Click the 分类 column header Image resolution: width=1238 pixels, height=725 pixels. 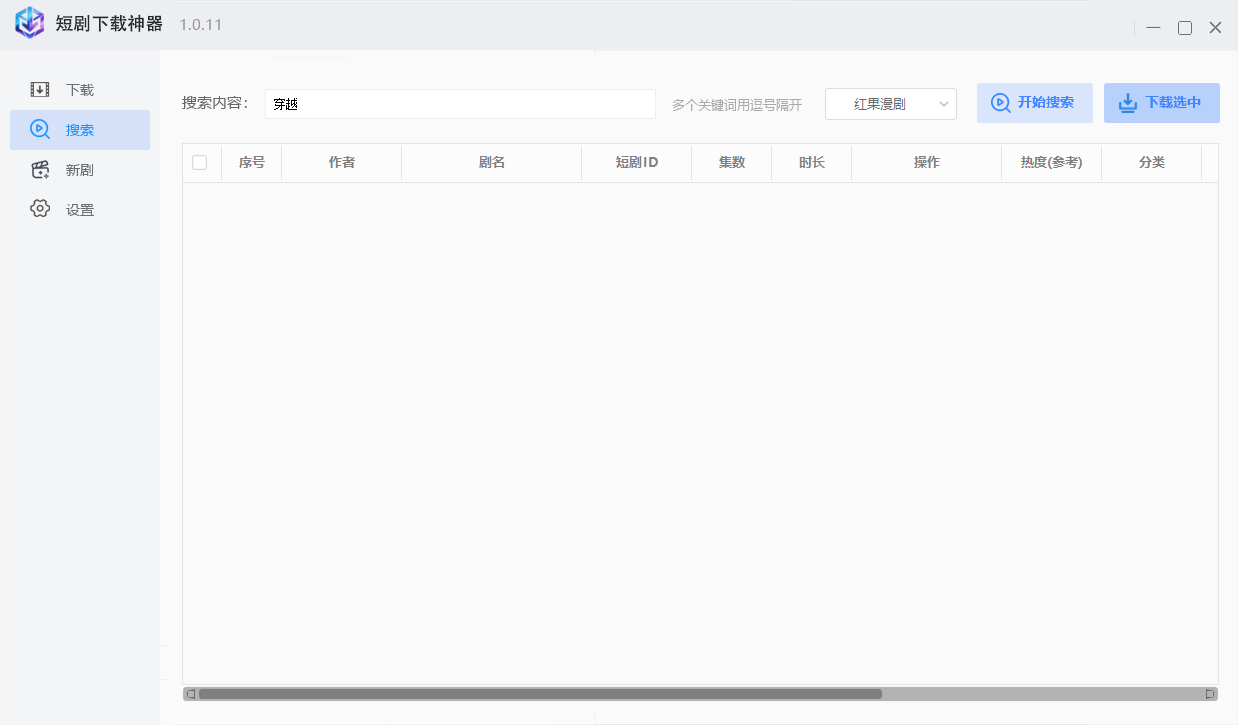click(1152, 162)
